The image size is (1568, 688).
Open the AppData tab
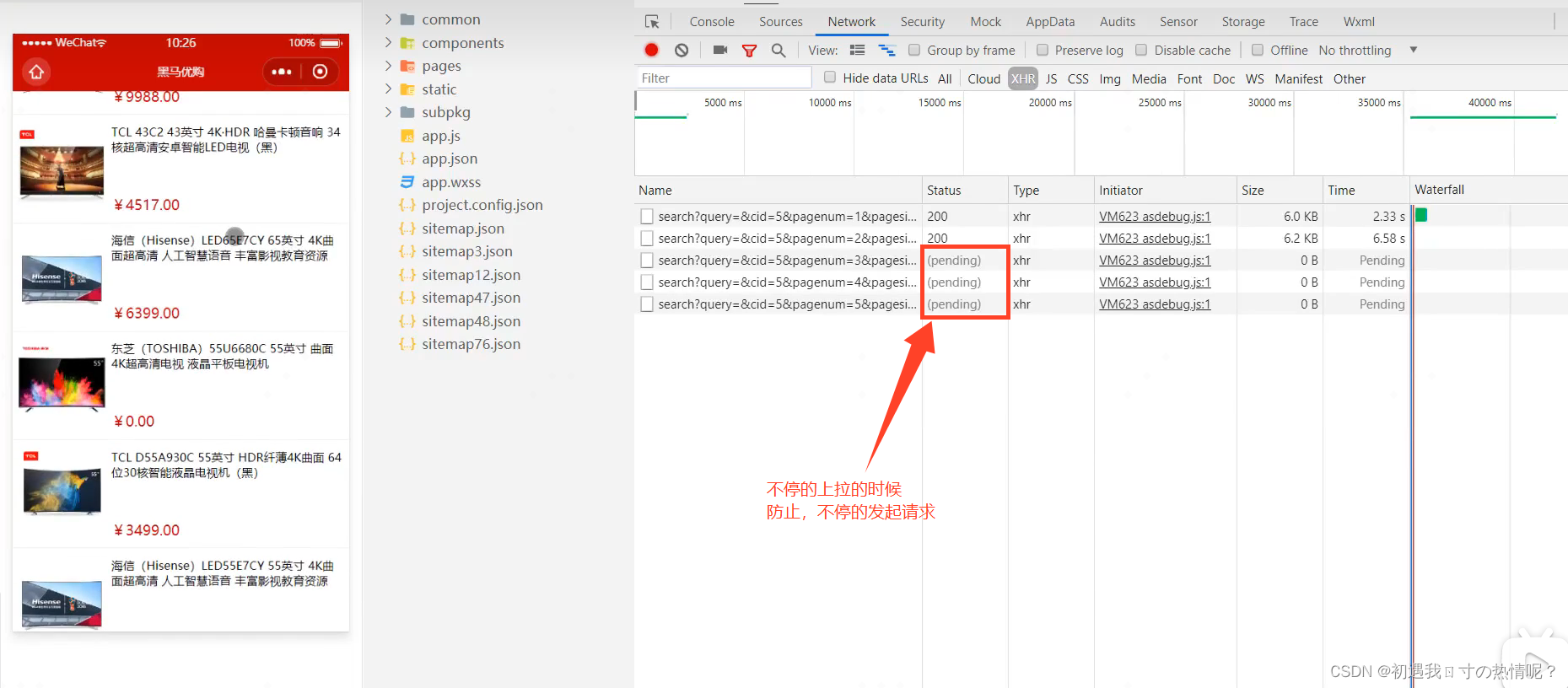tap(1050, 22)
